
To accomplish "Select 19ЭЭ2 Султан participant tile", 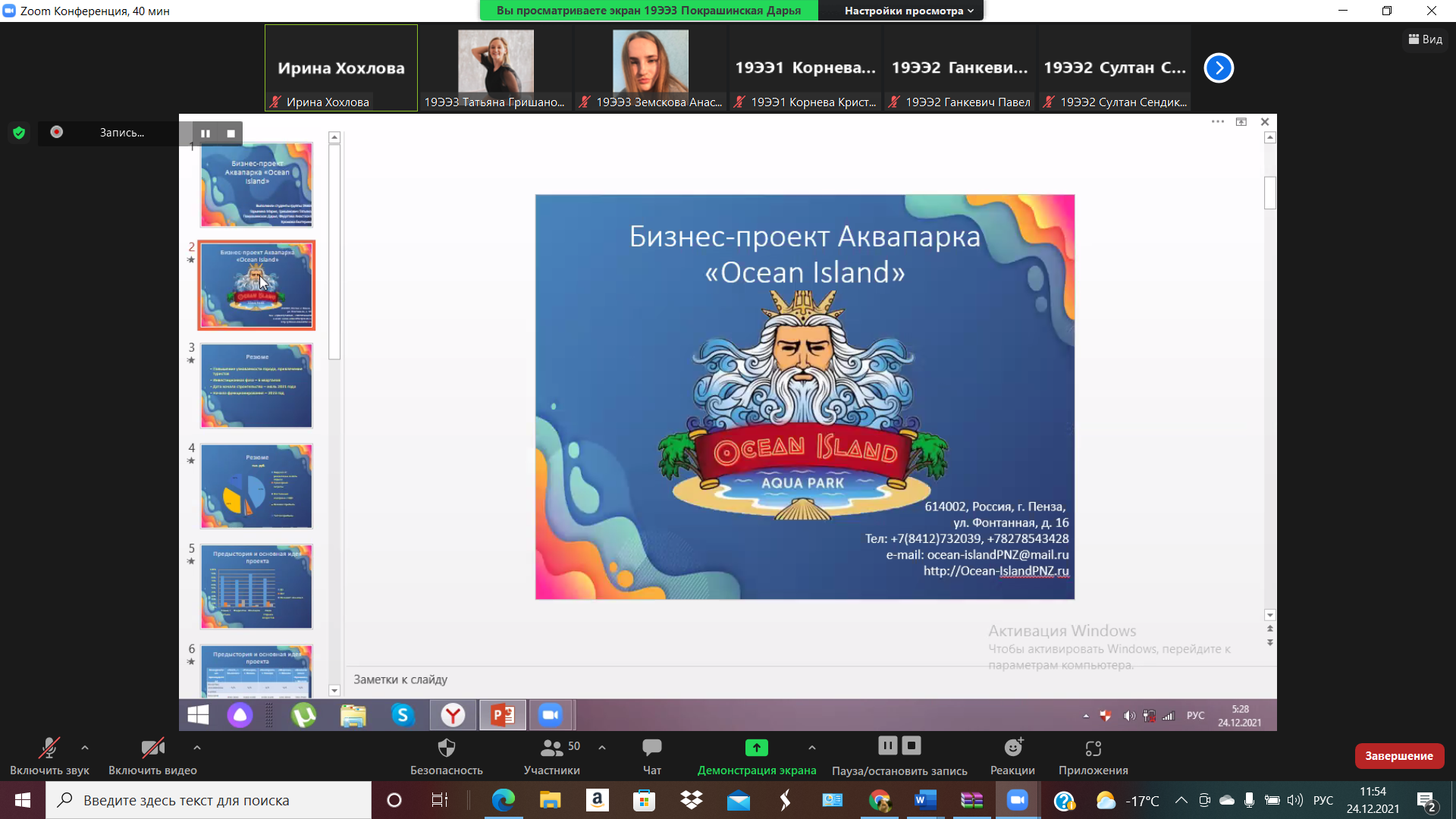I will pos(1115,68).
